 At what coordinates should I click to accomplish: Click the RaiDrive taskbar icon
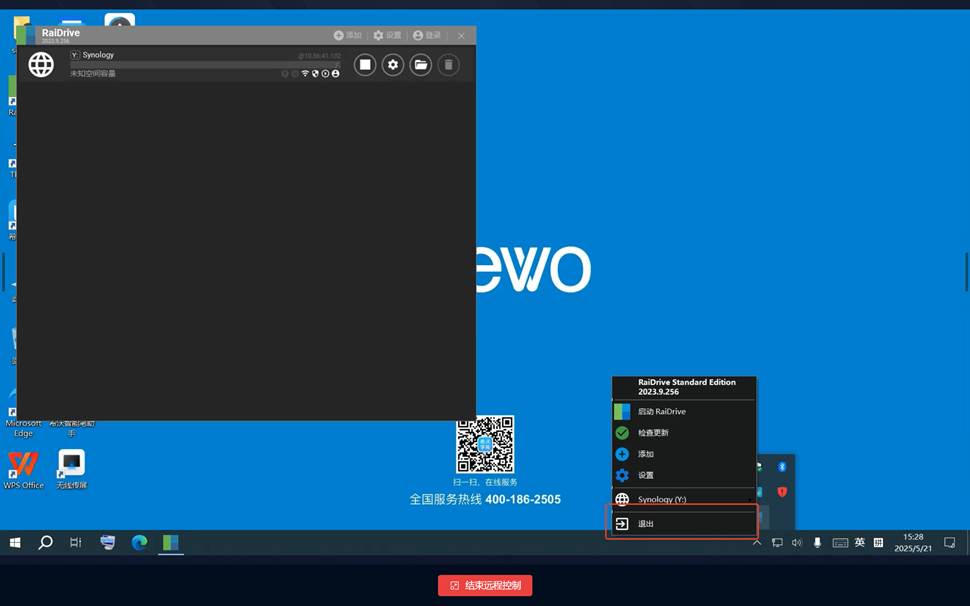coord(171,542)
